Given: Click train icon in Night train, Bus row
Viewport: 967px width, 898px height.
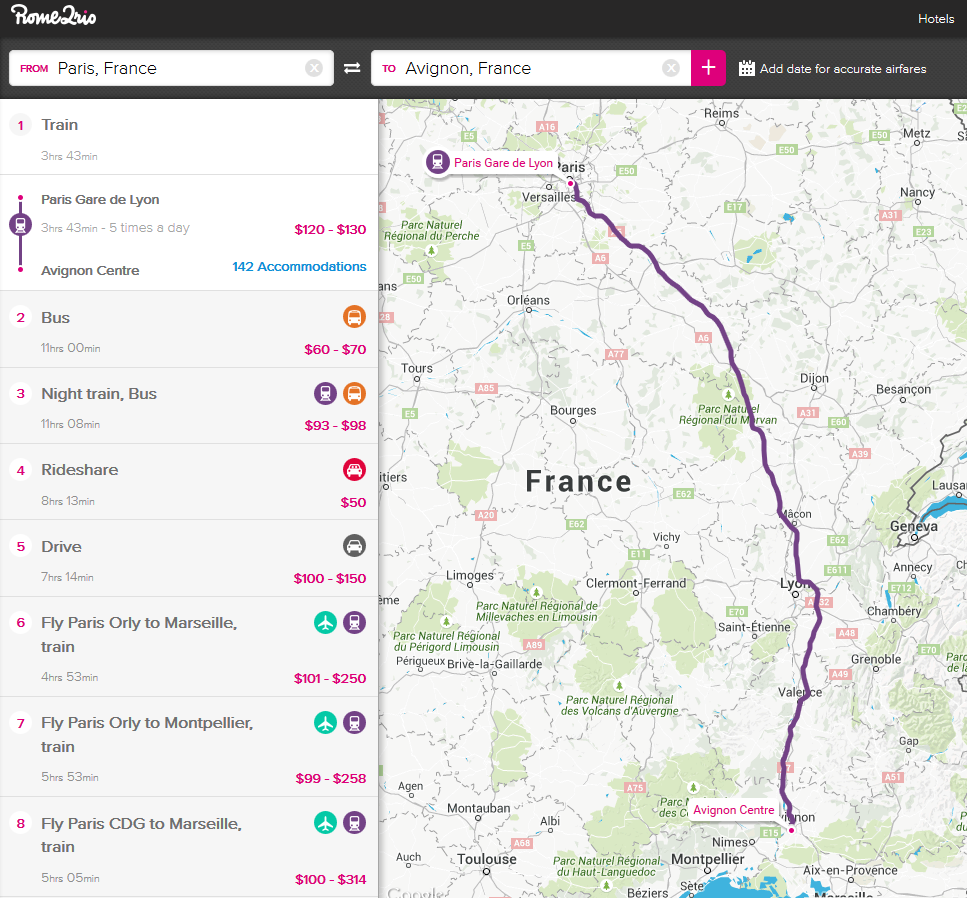Looking at the screenshot, I should coord(326,393).
